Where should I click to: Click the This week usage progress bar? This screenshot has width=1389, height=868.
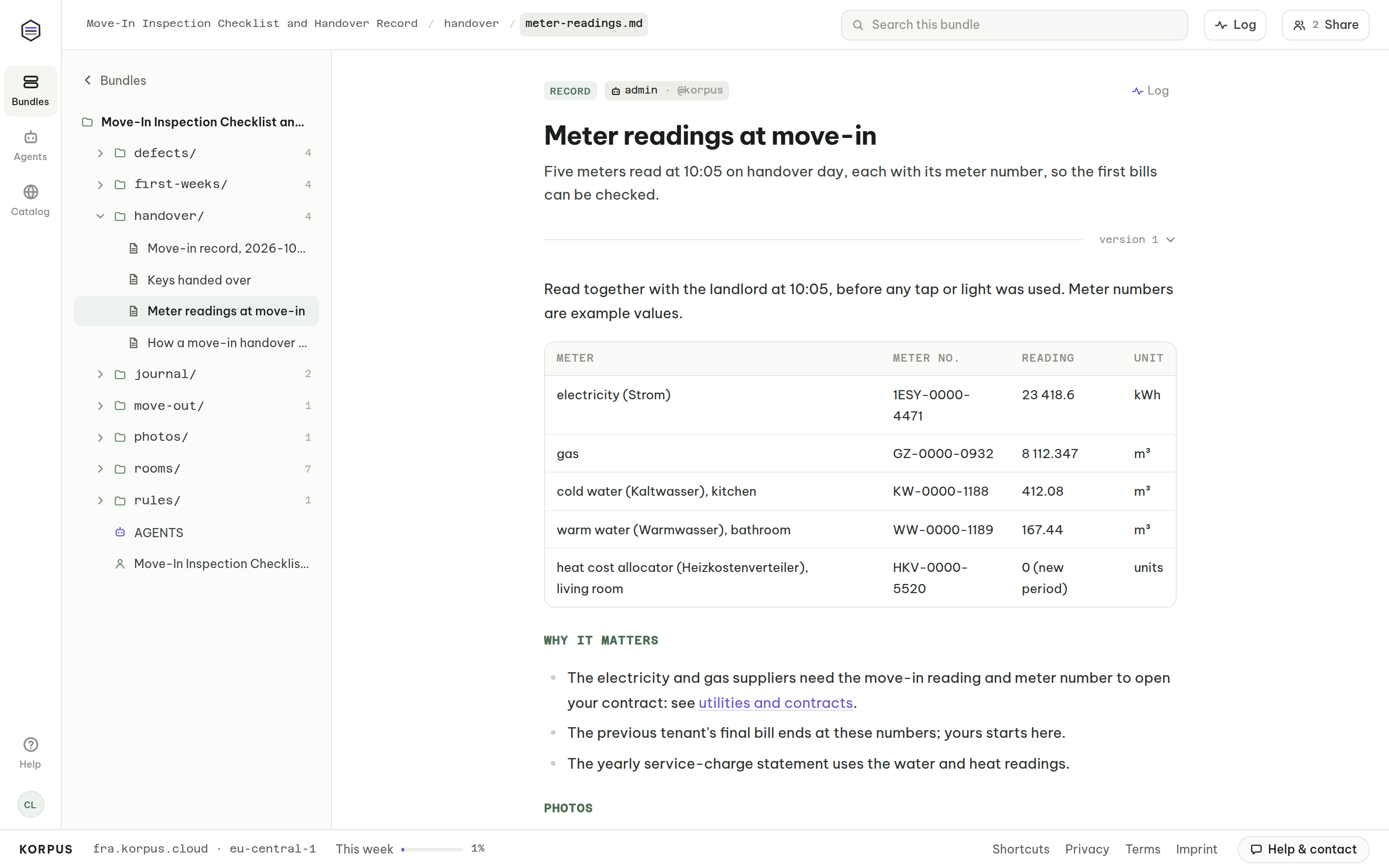(x=432, y=849)
